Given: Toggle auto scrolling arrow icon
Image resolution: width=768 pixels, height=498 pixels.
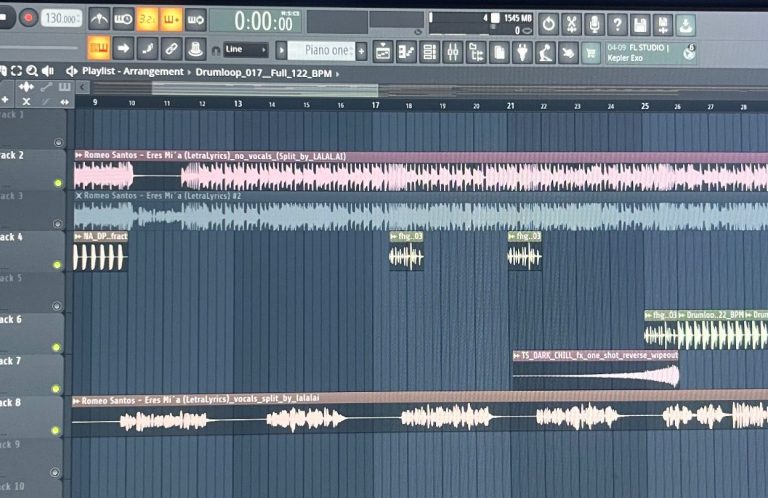Looking at the screenshot, I should 123,48.
